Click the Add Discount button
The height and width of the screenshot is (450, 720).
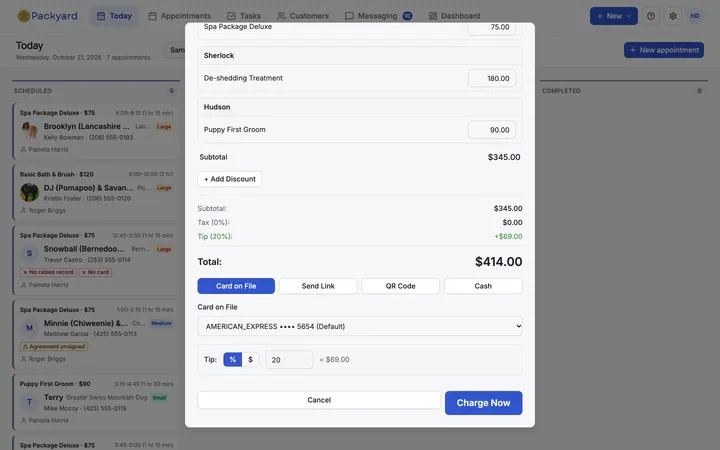[230, 179]
